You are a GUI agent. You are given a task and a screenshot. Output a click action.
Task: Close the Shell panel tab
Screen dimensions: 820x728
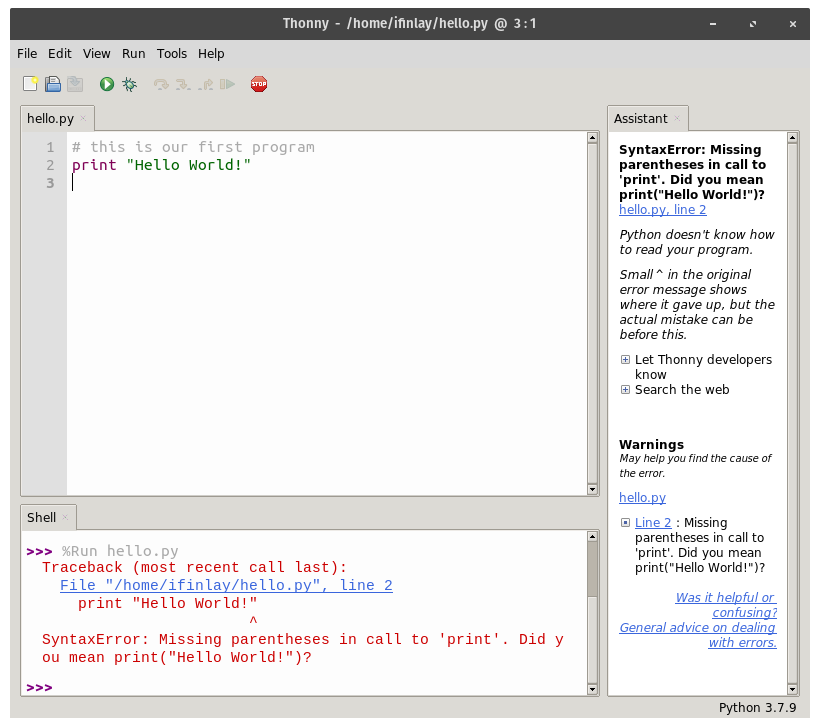(x=65, y=517)
